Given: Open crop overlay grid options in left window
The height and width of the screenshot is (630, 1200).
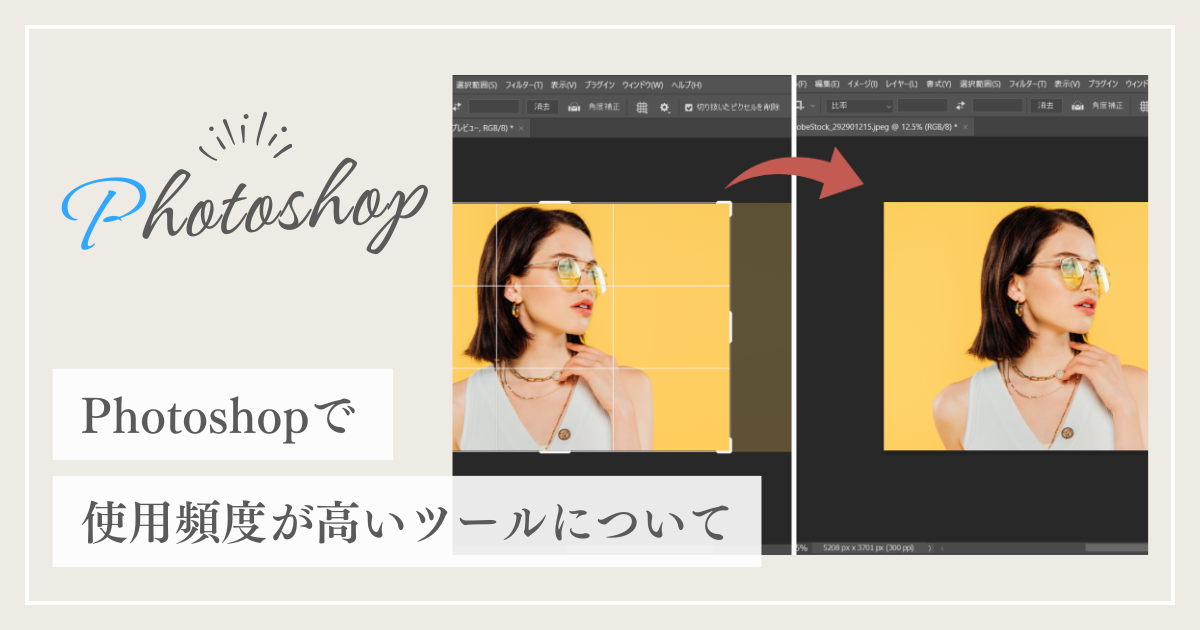Looking at the screenshot, I should pyautogui.click(x=642, y=106).
